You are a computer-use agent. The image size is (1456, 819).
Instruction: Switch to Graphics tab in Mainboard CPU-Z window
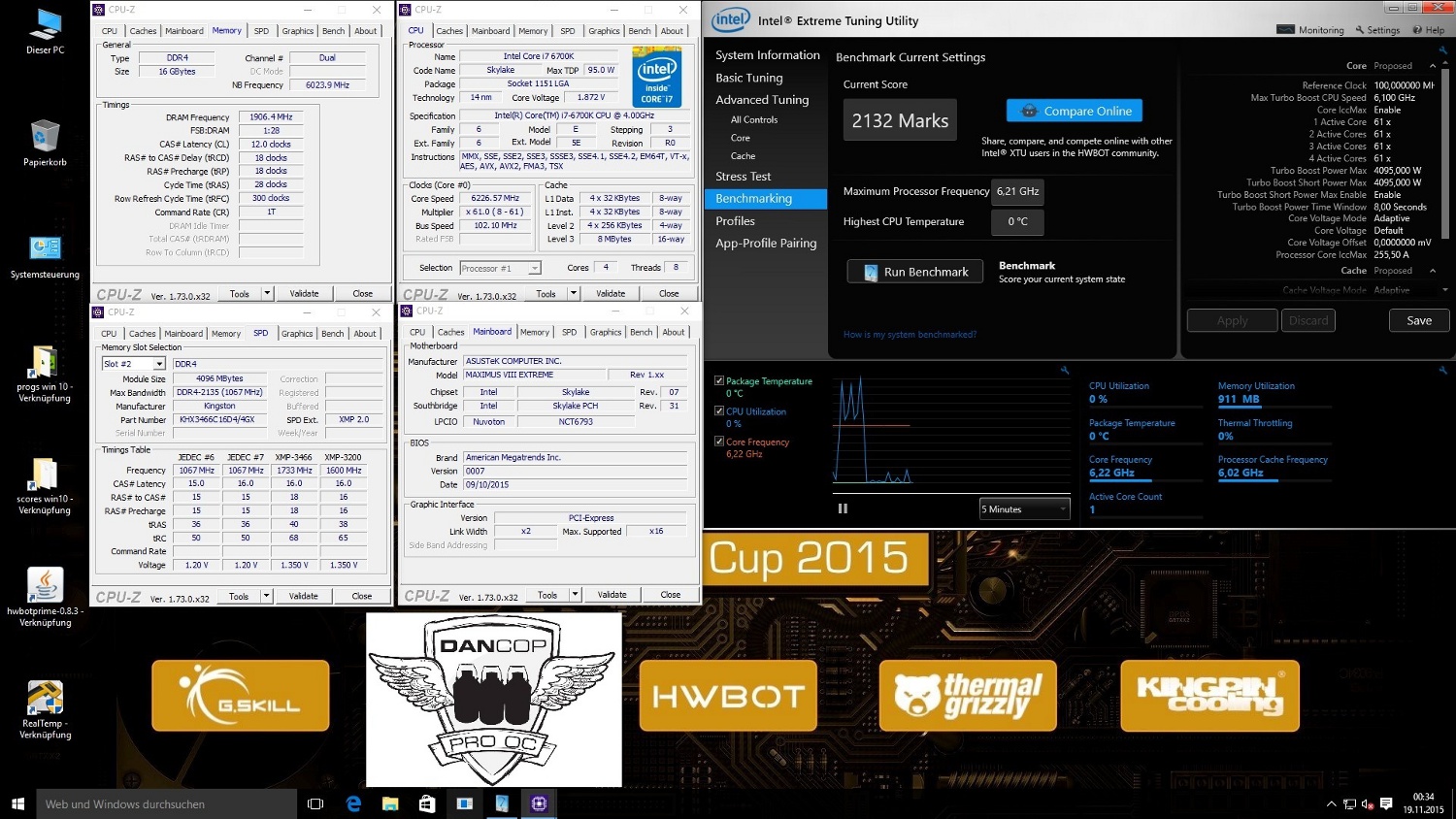coord(605,332)
